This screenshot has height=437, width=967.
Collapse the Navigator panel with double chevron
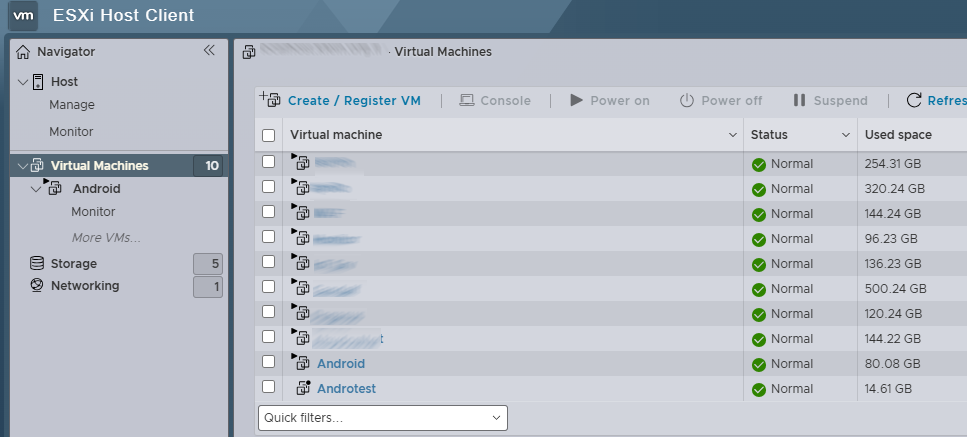(209, 51)
